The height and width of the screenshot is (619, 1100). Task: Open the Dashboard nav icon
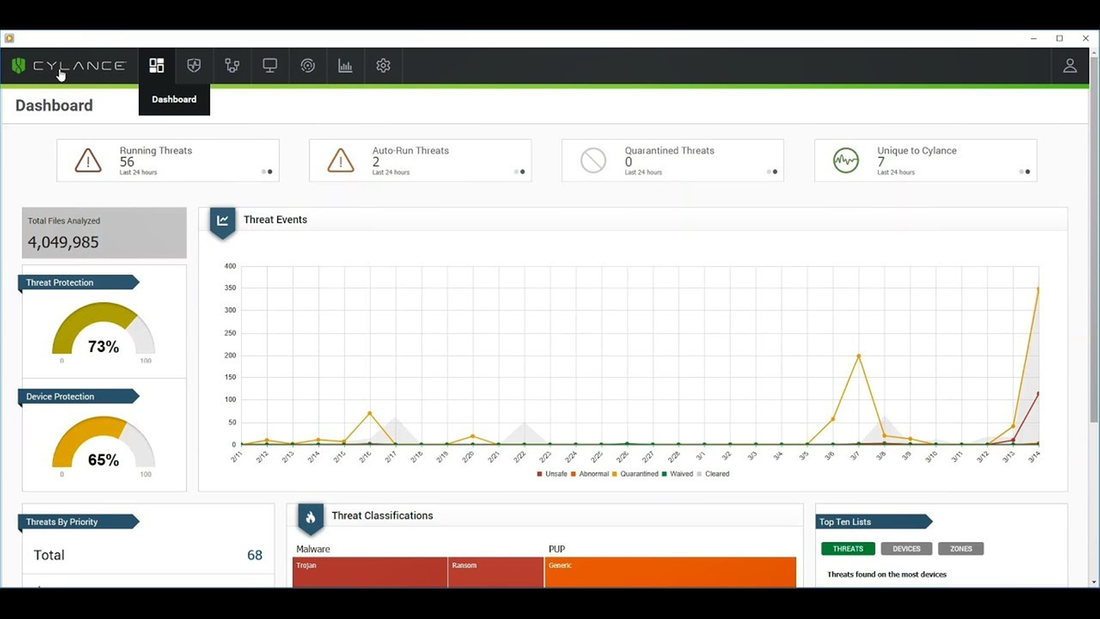pyautogui.click(x=156, y=66)
